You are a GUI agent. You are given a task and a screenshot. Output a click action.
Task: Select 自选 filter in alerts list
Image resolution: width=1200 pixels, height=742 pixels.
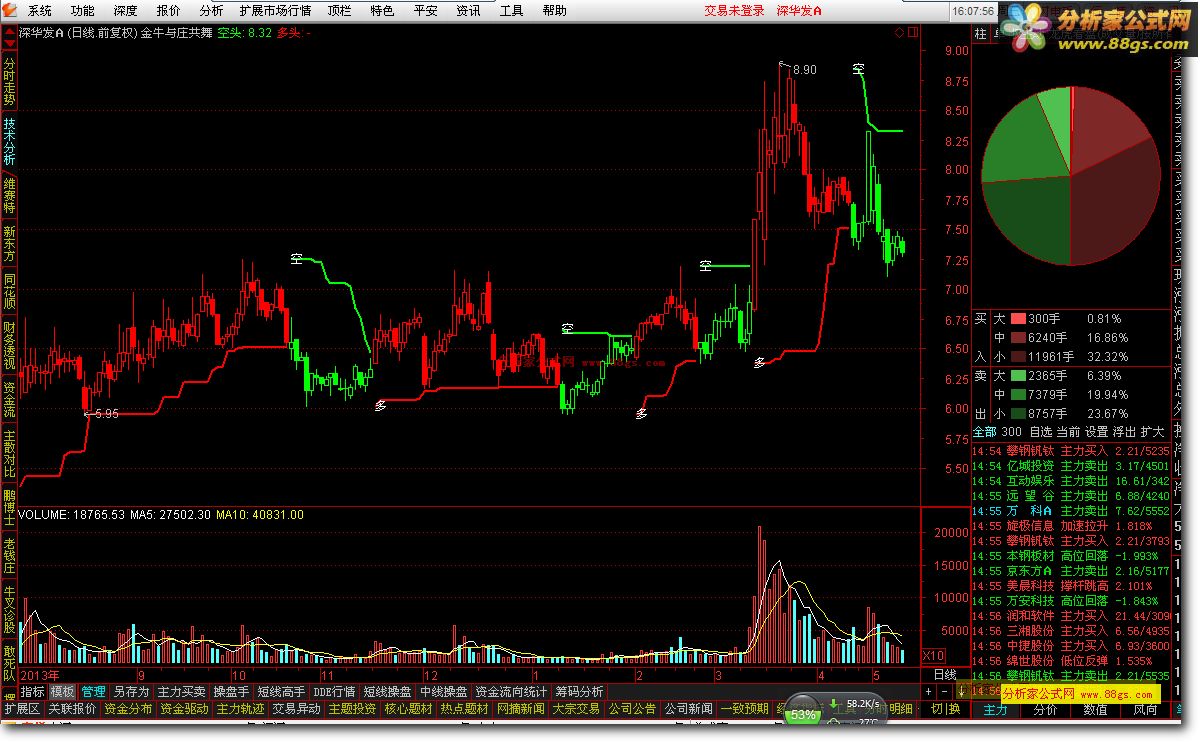pos(1040,432)
